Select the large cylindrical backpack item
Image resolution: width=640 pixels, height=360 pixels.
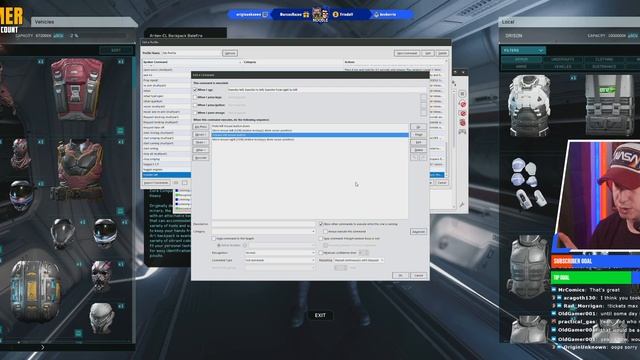(36, 291)
